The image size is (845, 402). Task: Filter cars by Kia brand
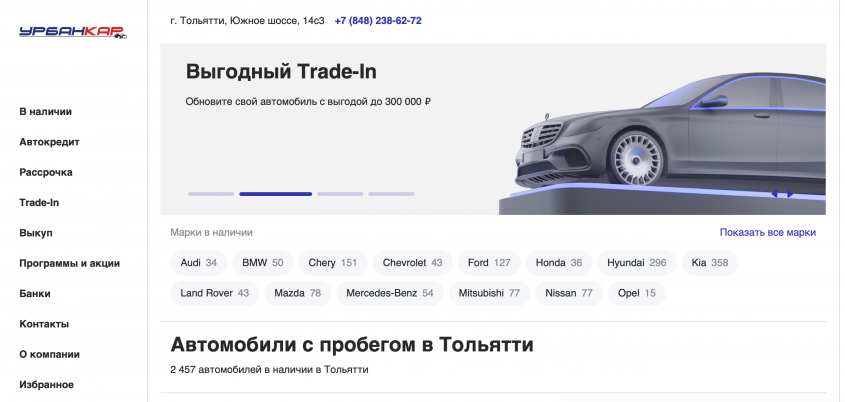[709, 263]
